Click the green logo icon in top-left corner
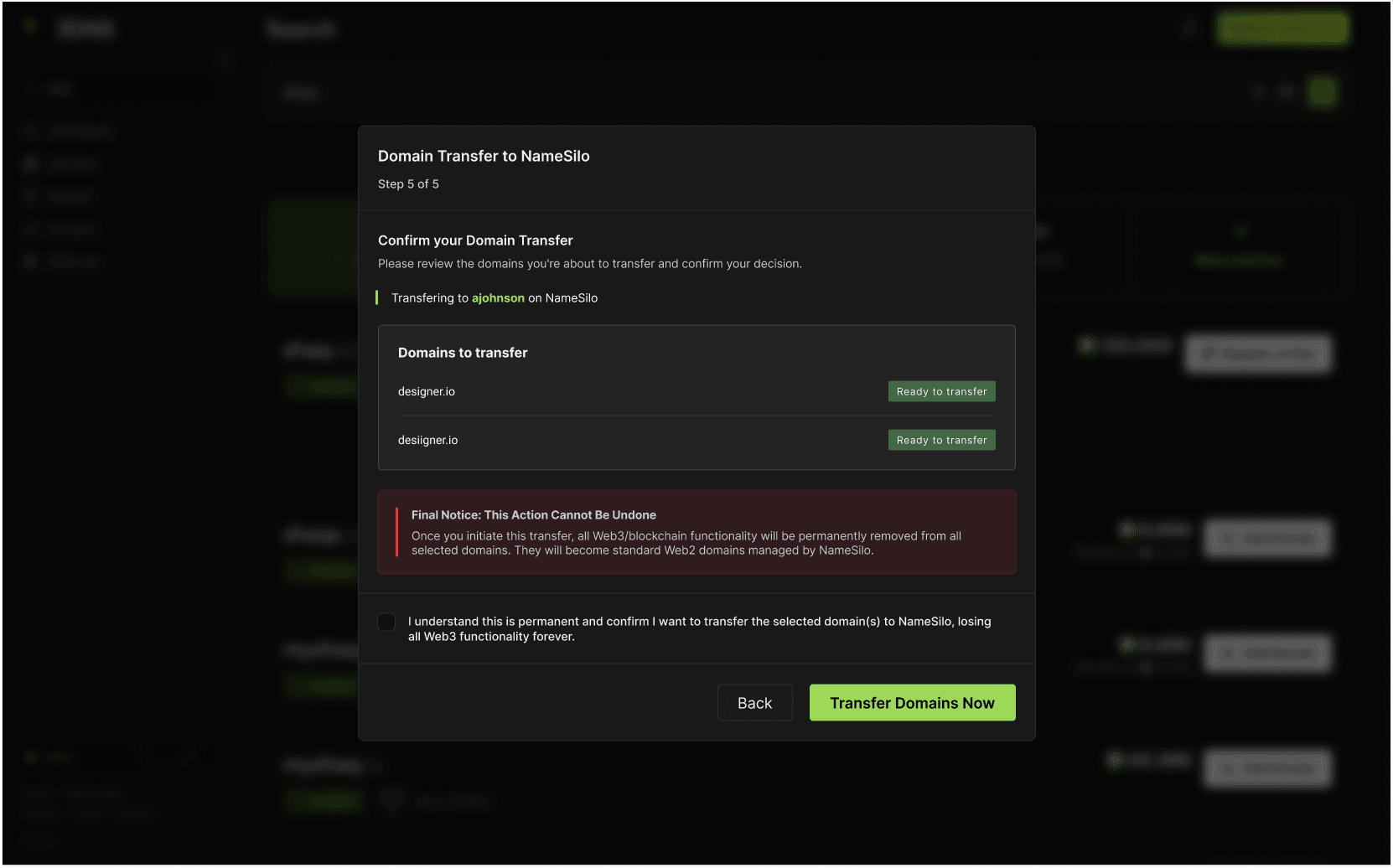This screenshot has height=868, width=1393. pos(31,28)
